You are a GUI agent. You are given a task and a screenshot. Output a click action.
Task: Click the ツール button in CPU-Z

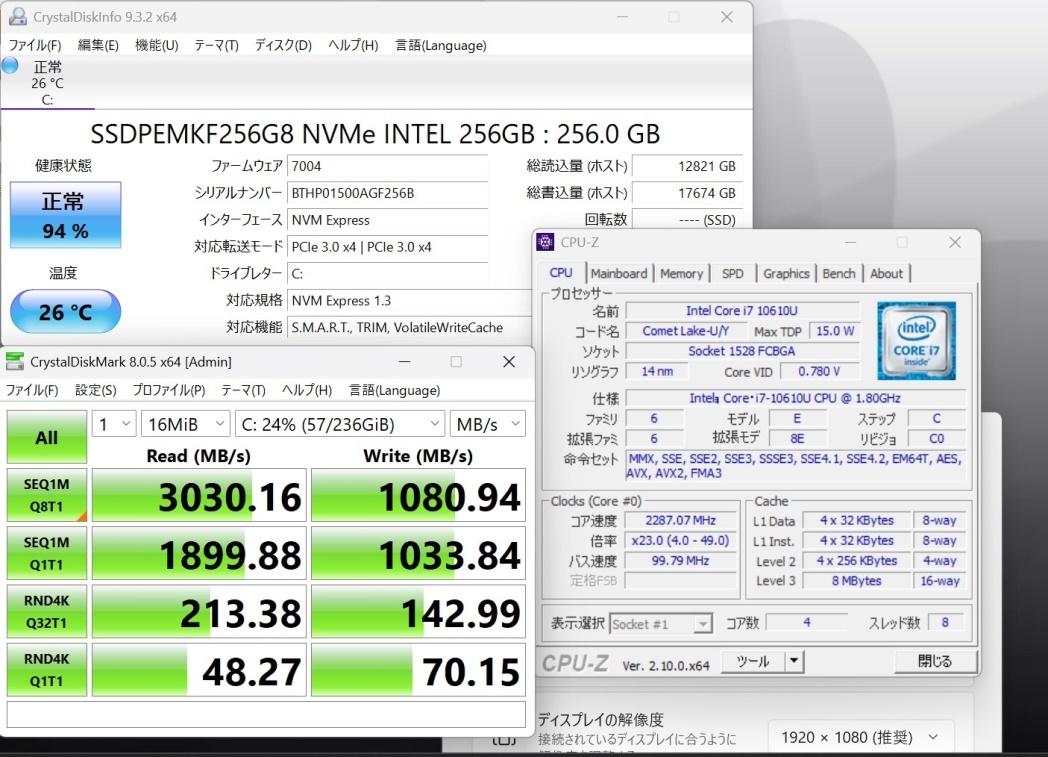point(753,661)
